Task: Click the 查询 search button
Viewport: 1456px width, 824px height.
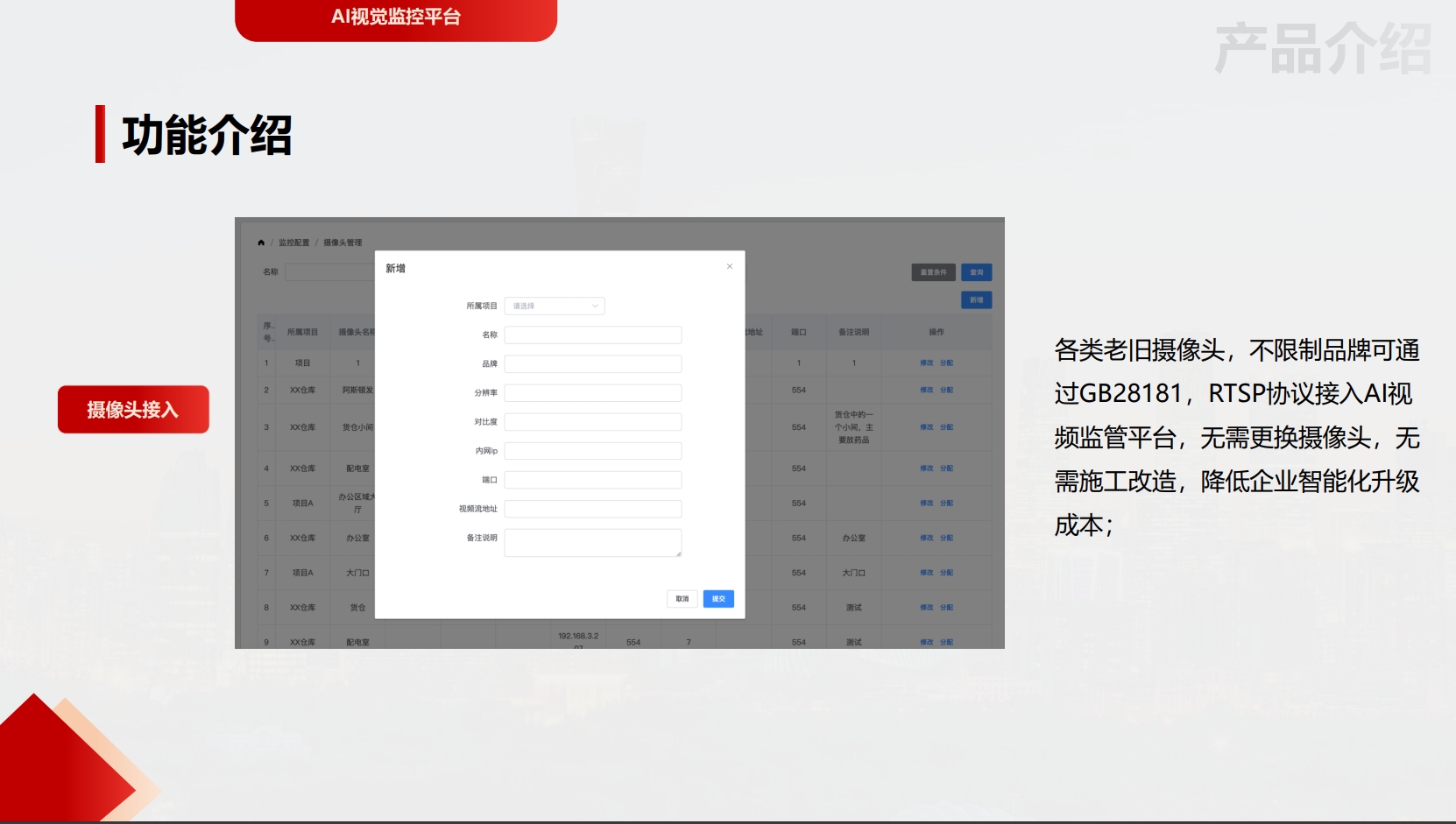Action: [976, 272]
